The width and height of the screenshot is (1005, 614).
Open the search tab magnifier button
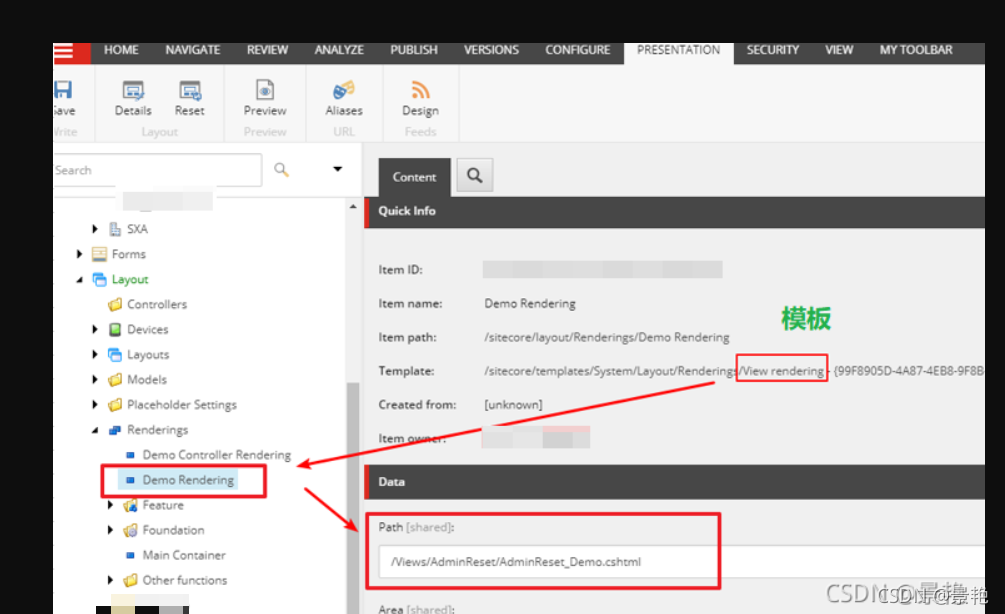tap(474, 175)
